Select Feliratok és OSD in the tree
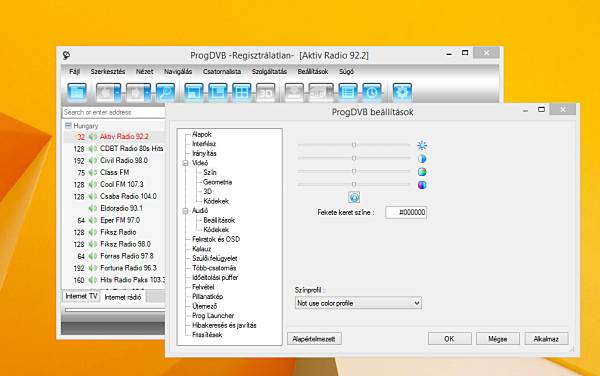The image size is (600, 376). tap(216, 239)
